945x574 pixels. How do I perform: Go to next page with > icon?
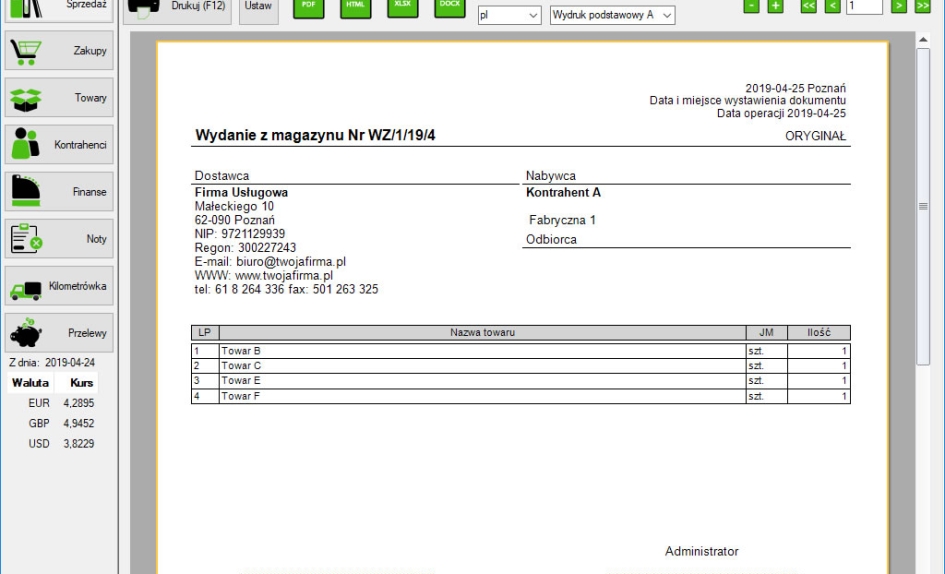(899, 7)
